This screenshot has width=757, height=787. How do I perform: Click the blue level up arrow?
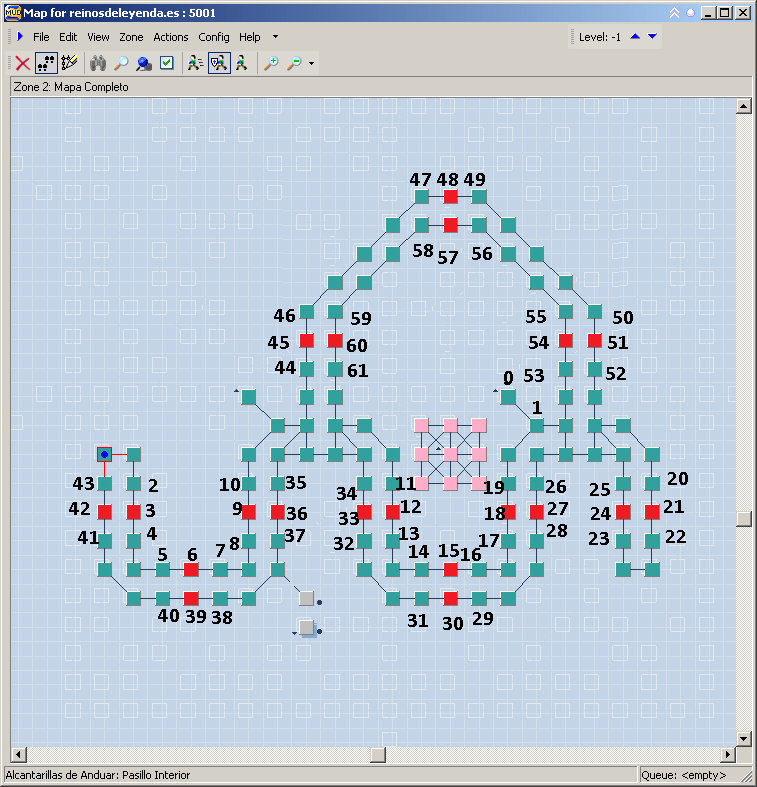[x=634, y=37]
